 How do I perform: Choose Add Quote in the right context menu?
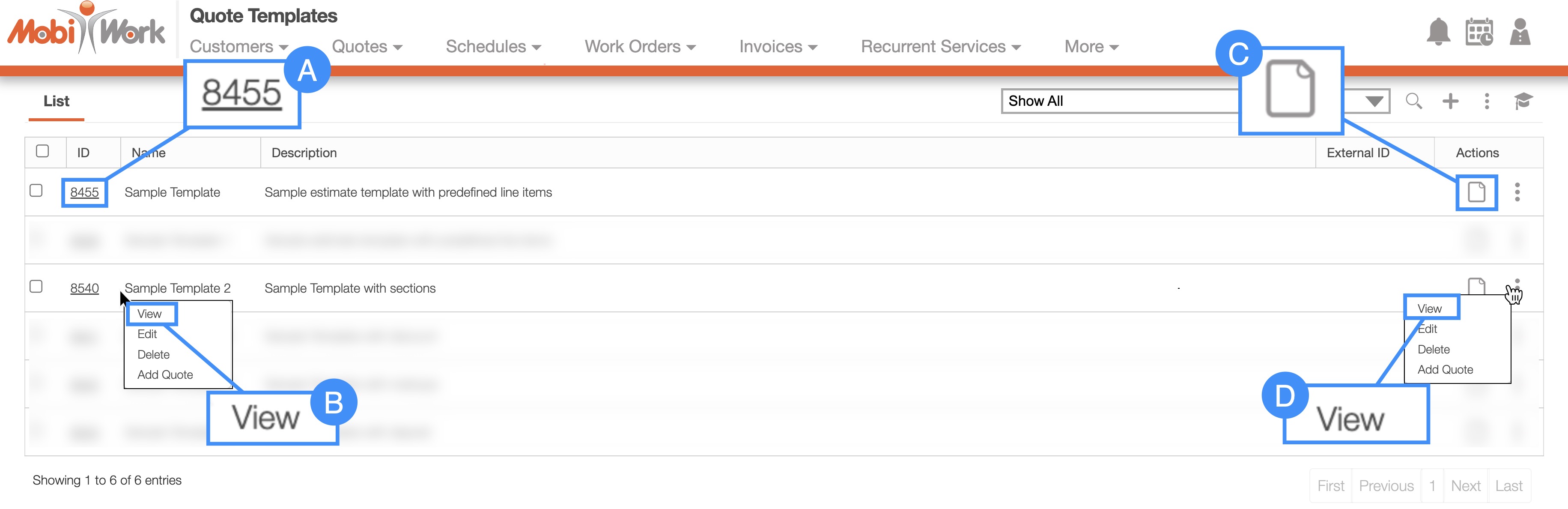1445,370
